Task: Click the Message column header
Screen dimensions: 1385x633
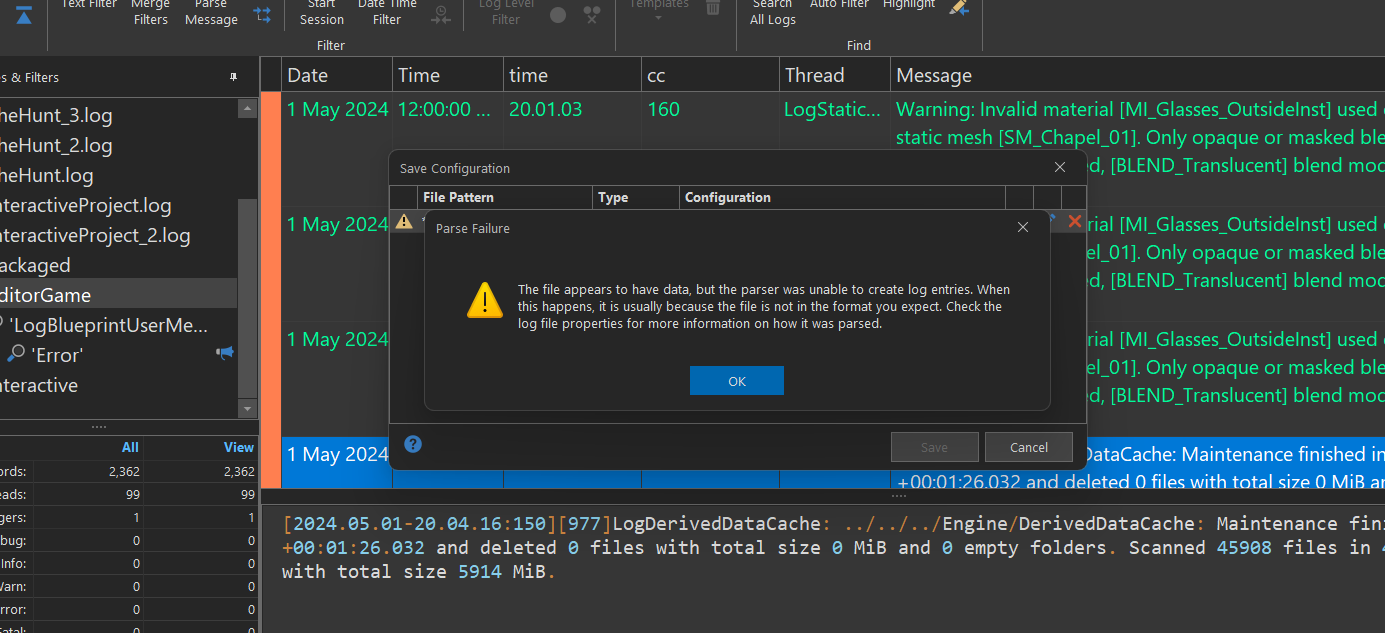Action: (x=934, y=75)
